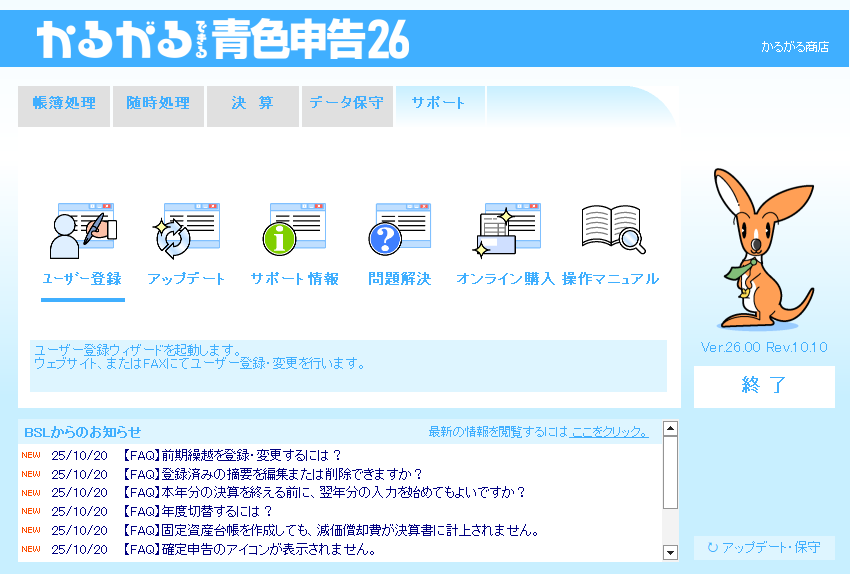Open the データ保守 tab
This screenshot has height=574, width=850.
[346, 104]
